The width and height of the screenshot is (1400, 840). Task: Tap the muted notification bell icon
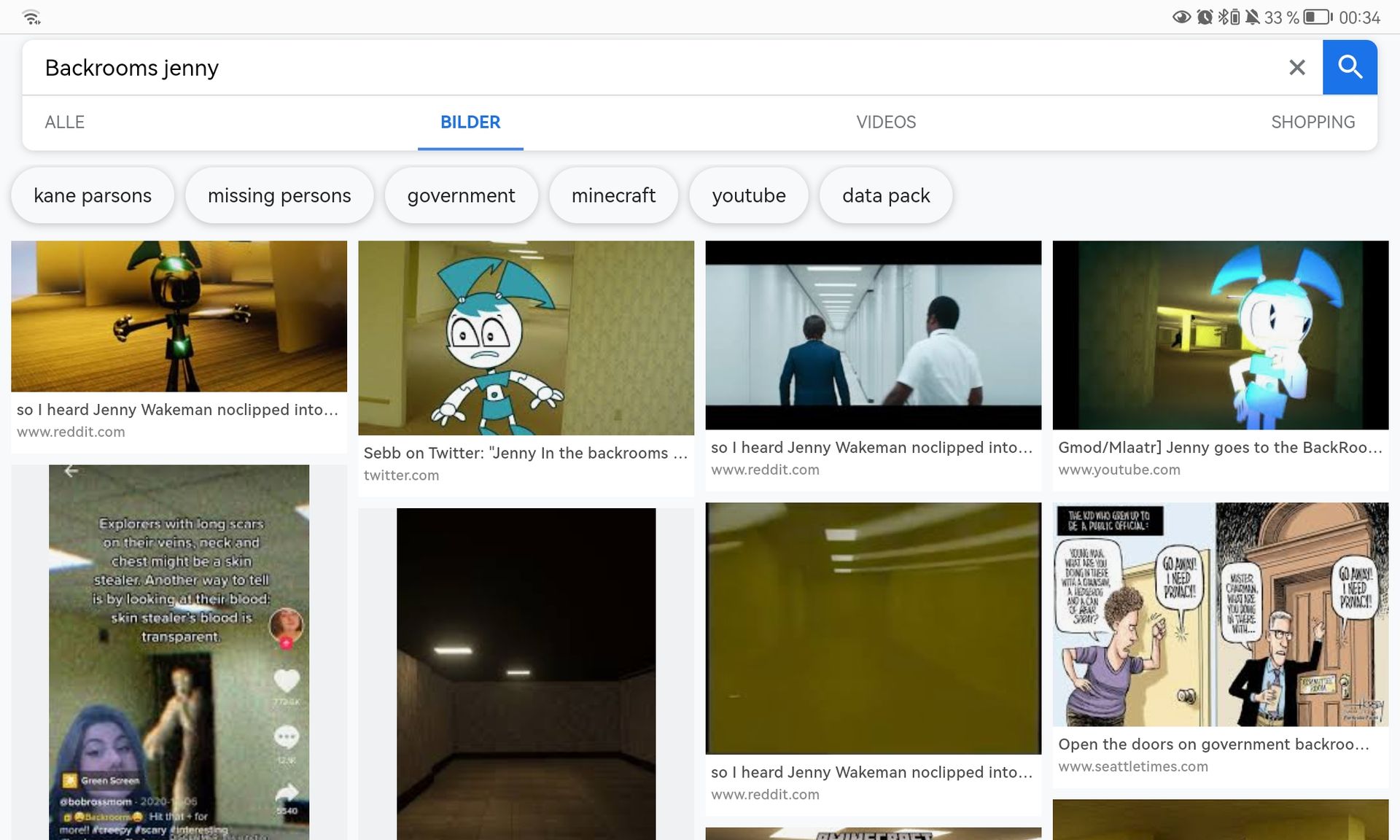pos(1252,17)
